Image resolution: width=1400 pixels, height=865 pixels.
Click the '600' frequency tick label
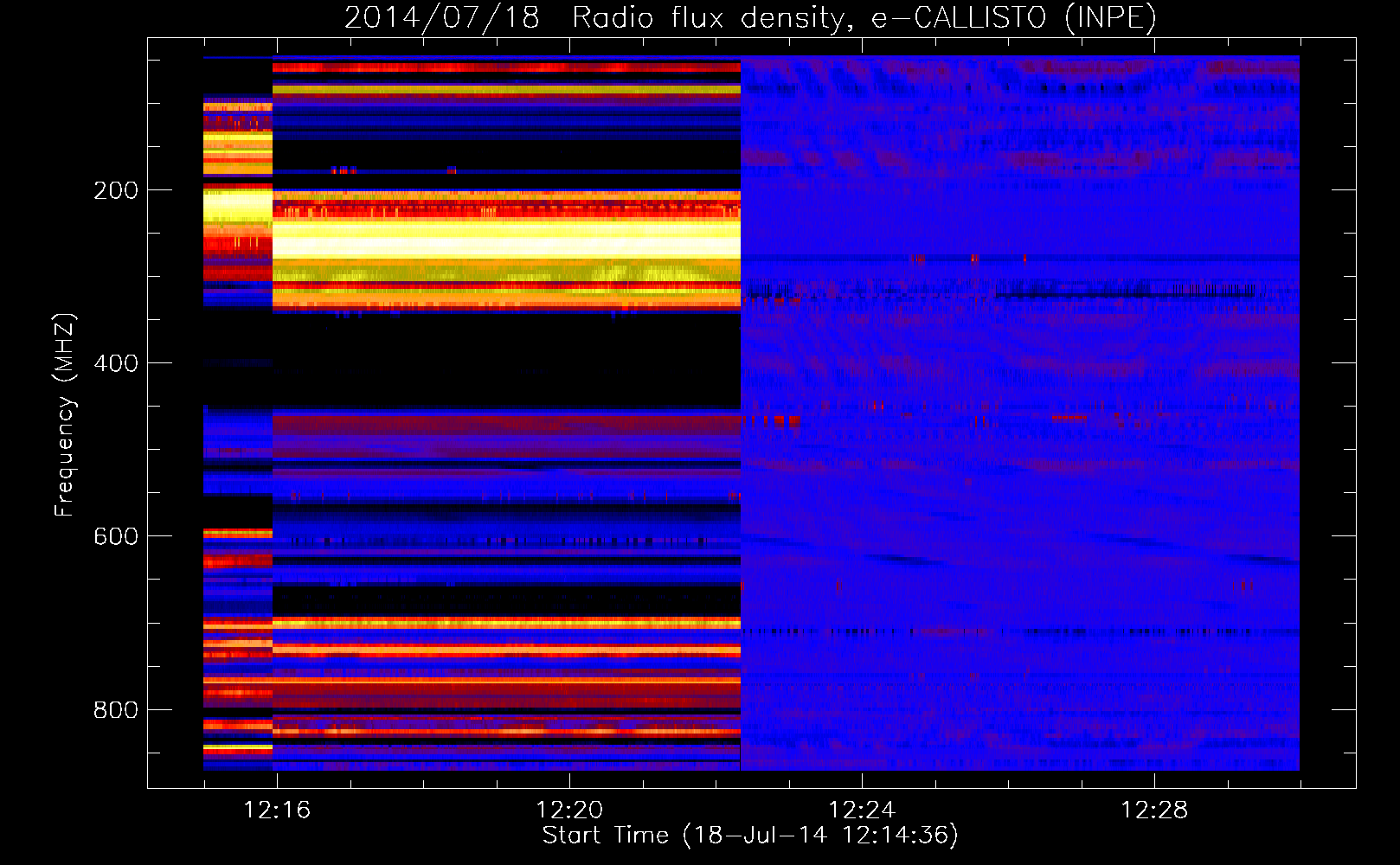tap(116, 536)
